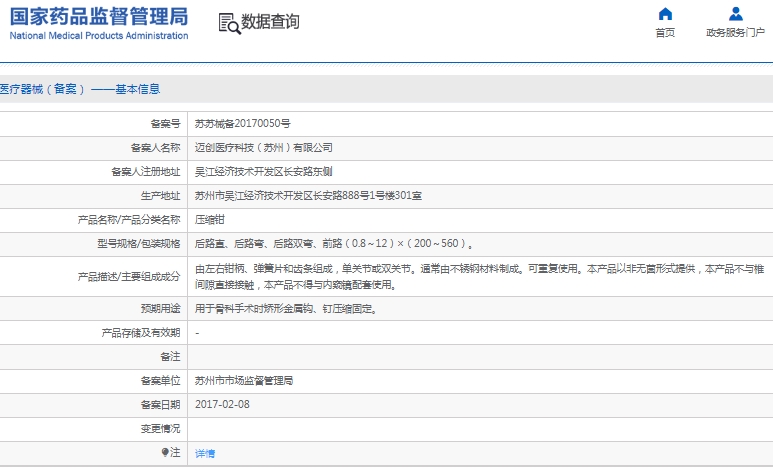Click 产品存储及有效期 label
Screen dimensions: 773x469
tap(141, 333)
